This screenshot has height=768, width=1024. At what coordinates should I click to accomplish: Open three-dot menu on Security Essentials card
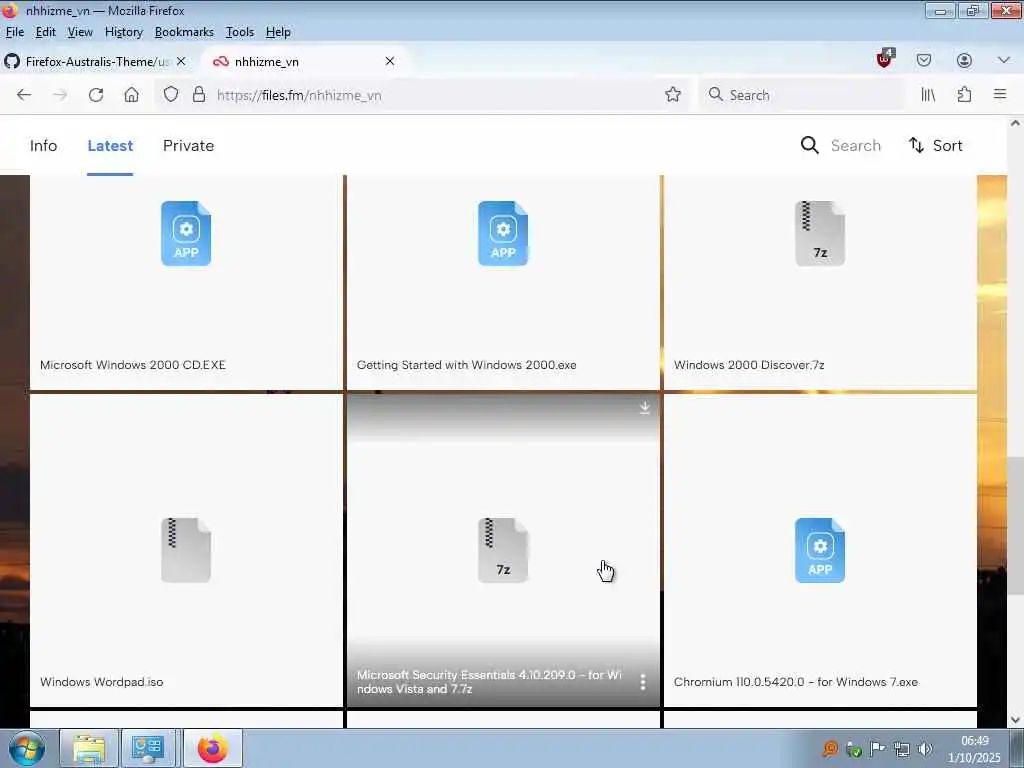coord(643,682)
